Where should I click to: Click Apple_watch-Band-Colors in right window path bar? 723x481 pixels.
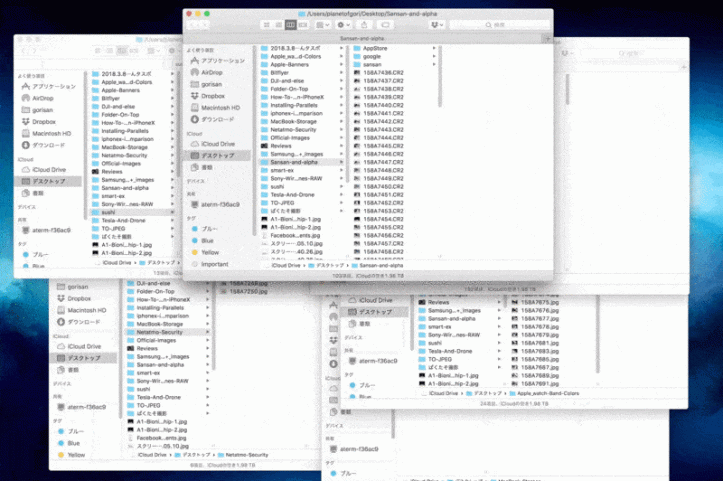[544, 393]
